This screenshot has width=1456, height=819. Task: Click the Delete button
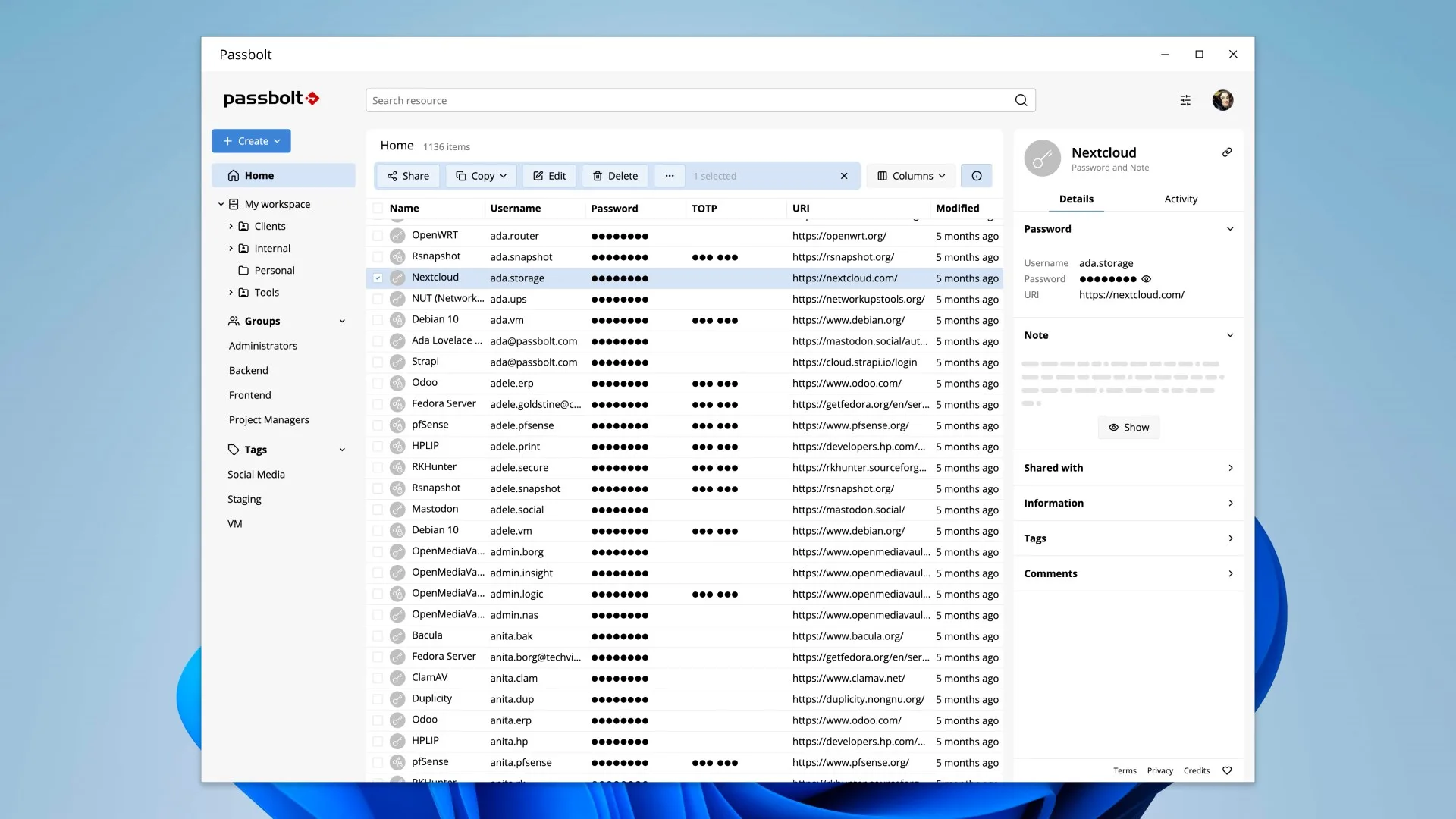(615, 176)
